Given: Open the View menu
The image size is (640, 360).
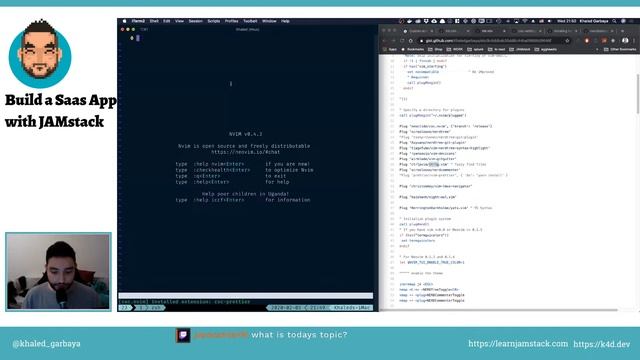Looking at the screenshot, I should click(x=179, y=21).
